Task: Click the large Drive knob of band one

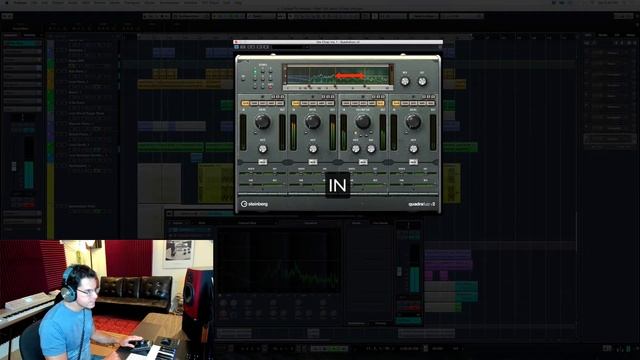Action: 262,121
